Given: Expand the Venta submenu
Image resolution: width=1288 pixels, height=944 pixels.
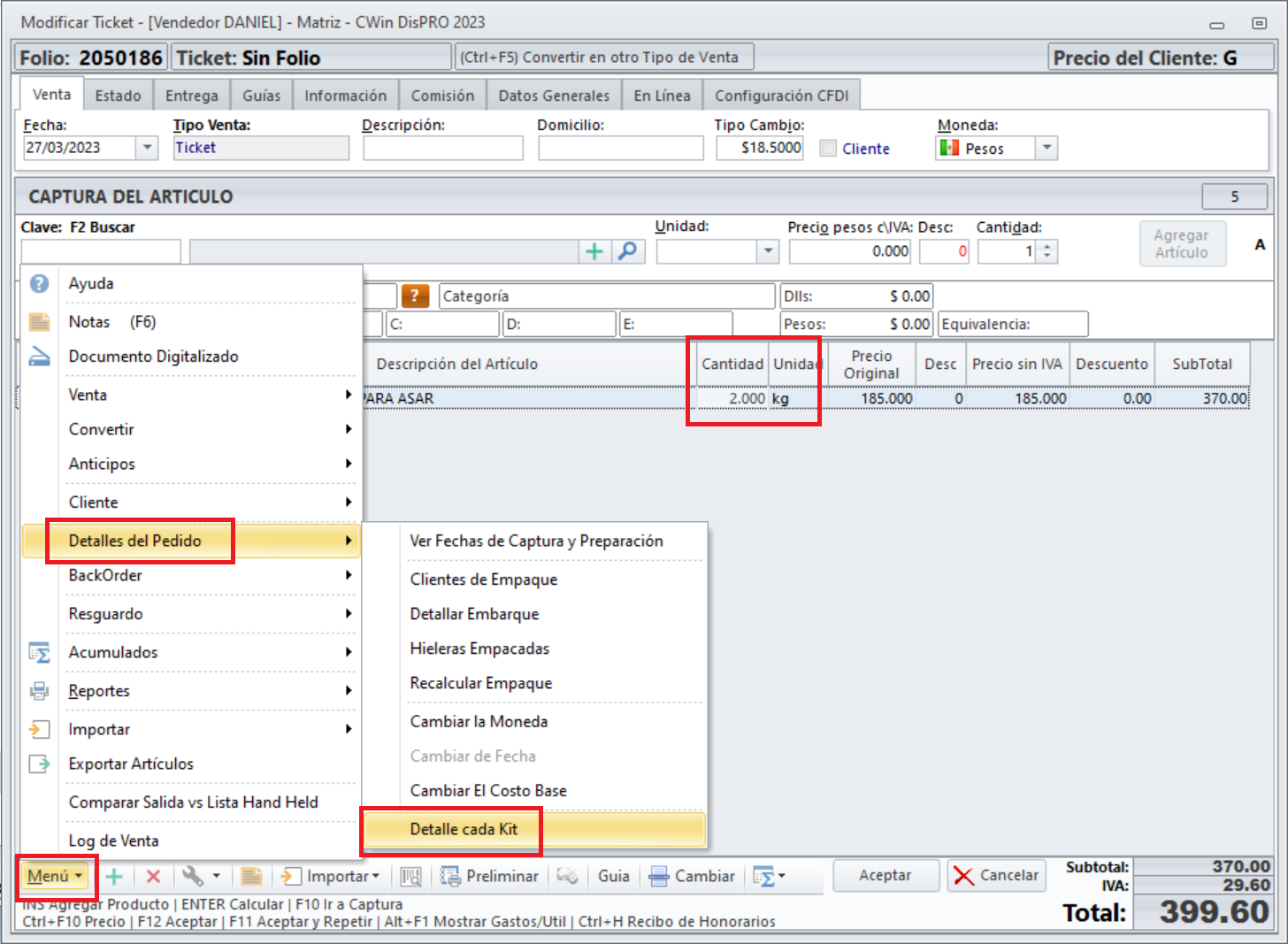Looking at the screenshot, I should [x=190, y=395].
